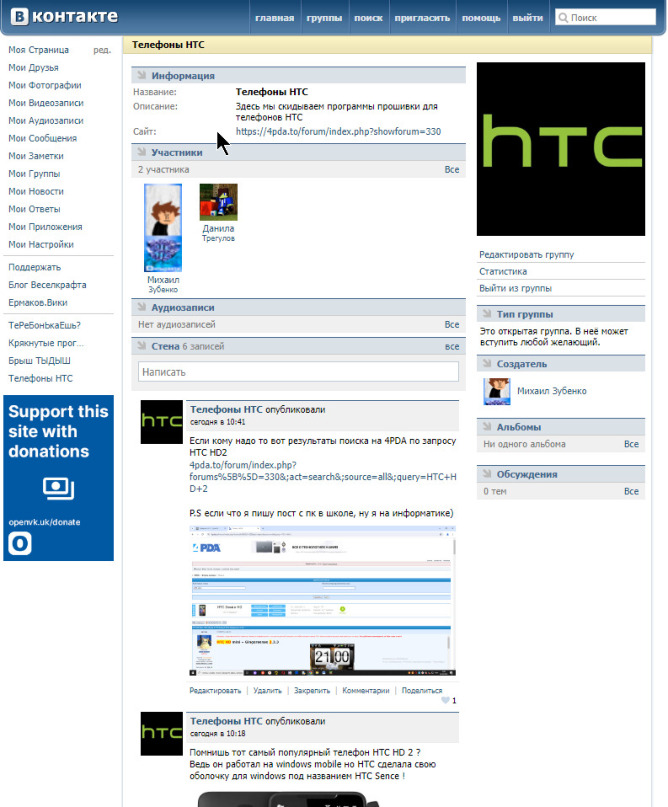This screenshot has width=668, height=807.
Task: Click Закрепить under the first post
Action: tap(312, 690)
